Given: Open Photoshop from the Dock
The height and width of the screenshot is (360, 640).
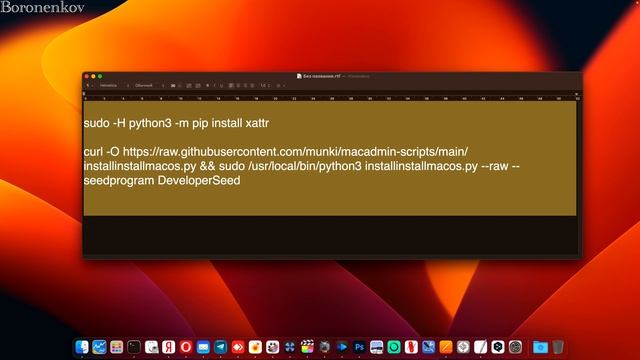Looking at the screenshot, I should tap(359, 347).
